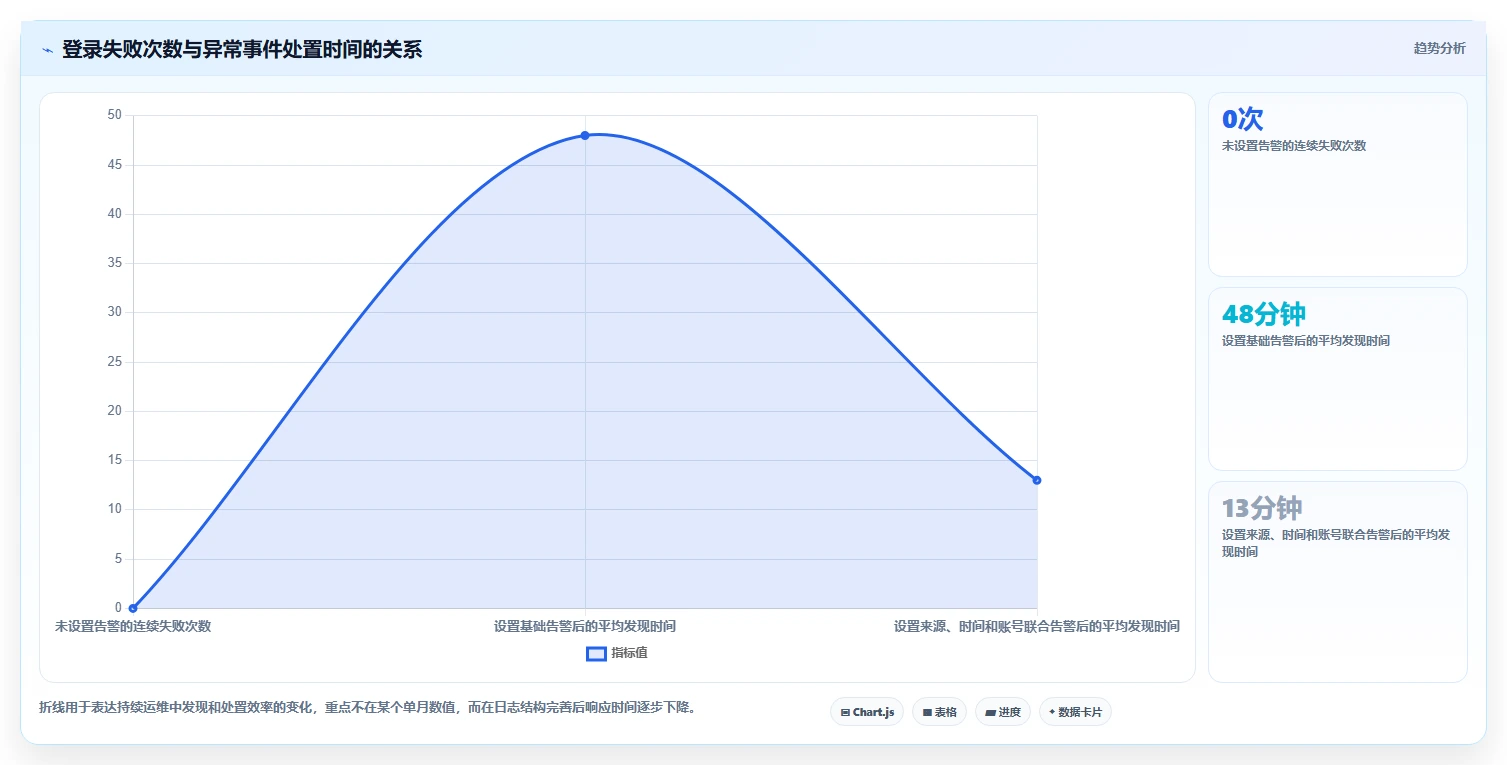Select the 数据卡片 tag

(x=1075, y=712)
